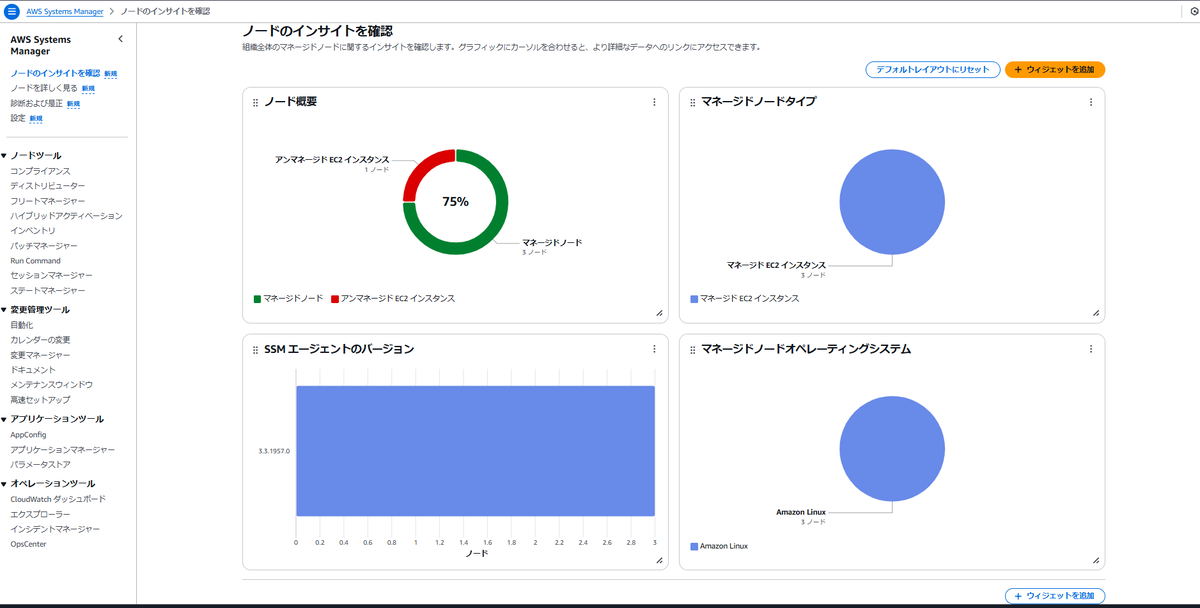This screenshot has height=608, width=1200.
Task: Open ノードを詳しく見る in the sidebar
Action: (x=44, y=88)
